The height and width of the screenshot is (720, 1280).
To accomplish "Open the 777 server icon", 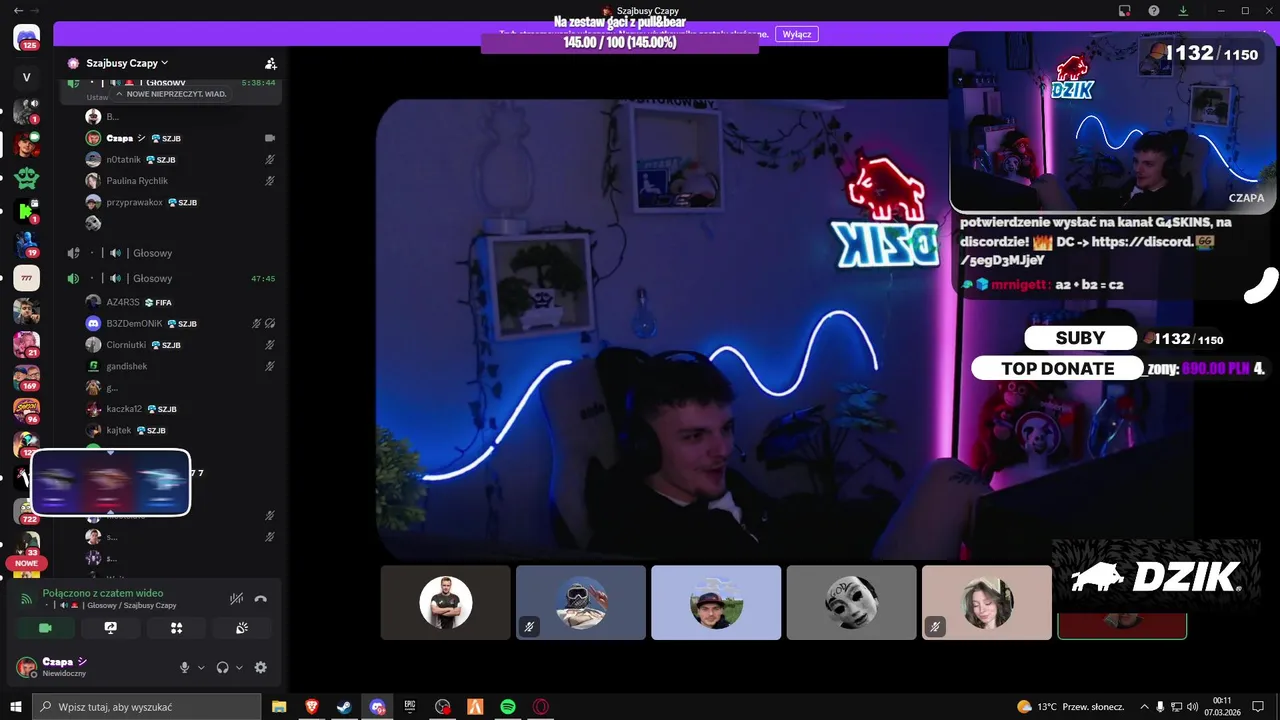I will click(27, 278).
